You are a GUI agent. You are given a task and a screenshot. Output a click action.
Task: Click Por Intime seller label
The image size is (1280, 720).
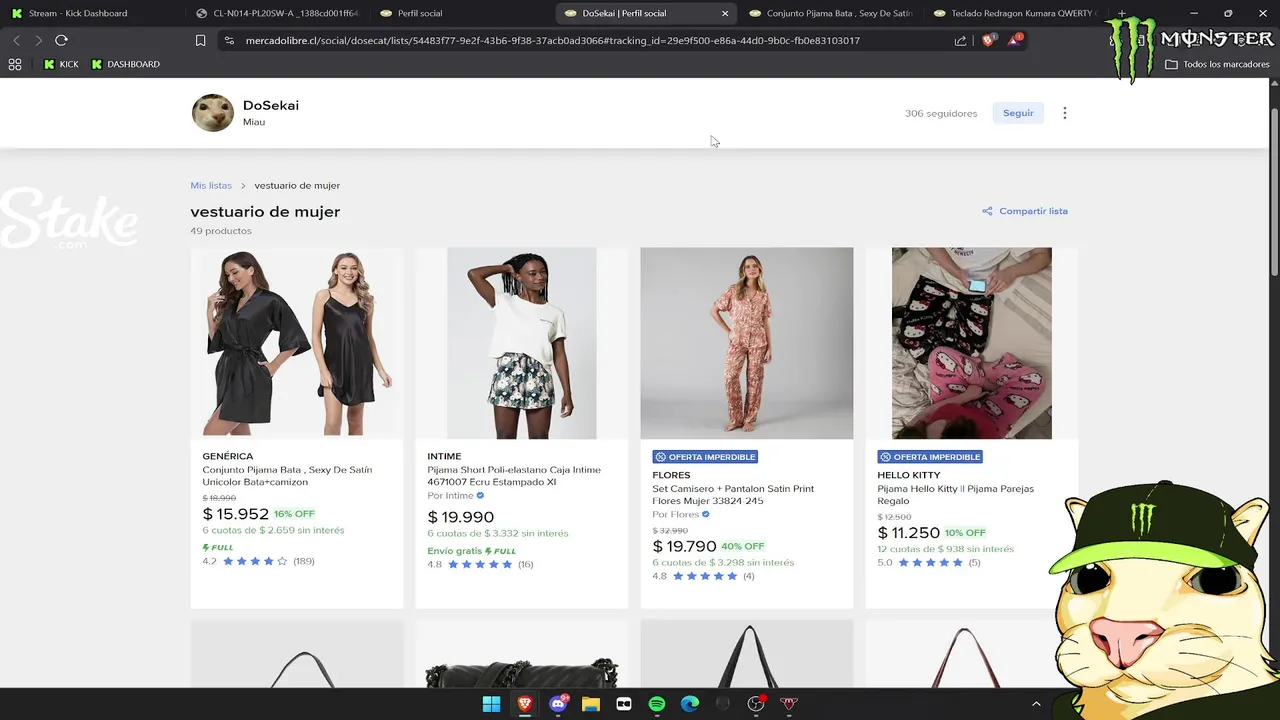click(456, 496)
